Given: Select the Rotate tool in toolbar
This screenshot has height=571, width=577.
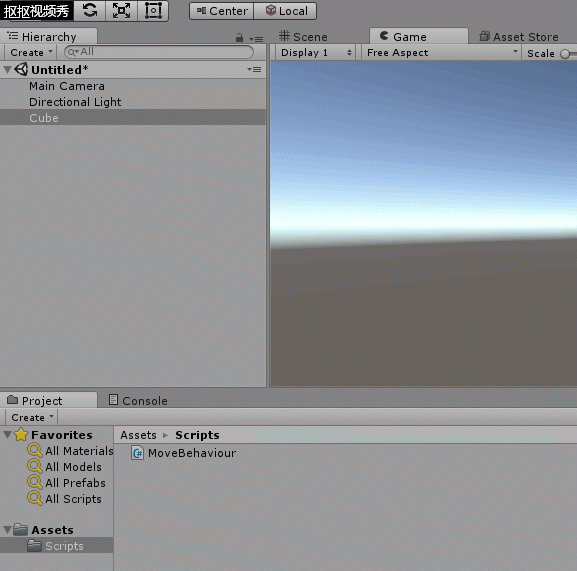Looking at the screenshot, I should [90, 11].
